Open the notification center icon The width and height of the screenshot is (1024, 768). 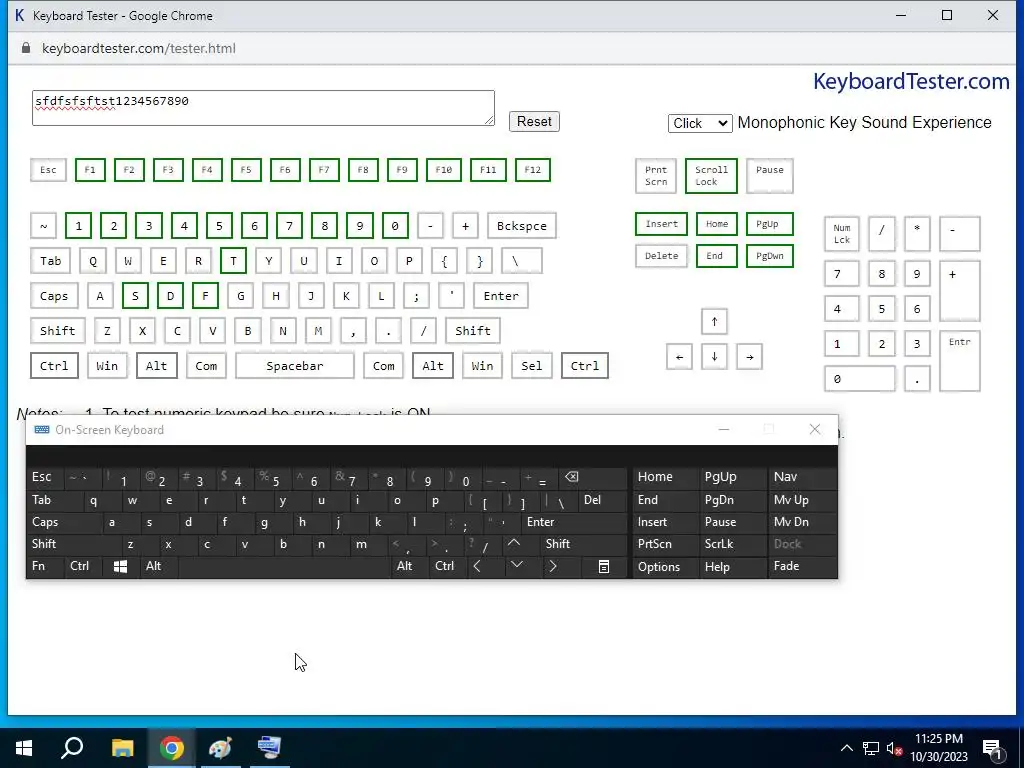(992, 748)
